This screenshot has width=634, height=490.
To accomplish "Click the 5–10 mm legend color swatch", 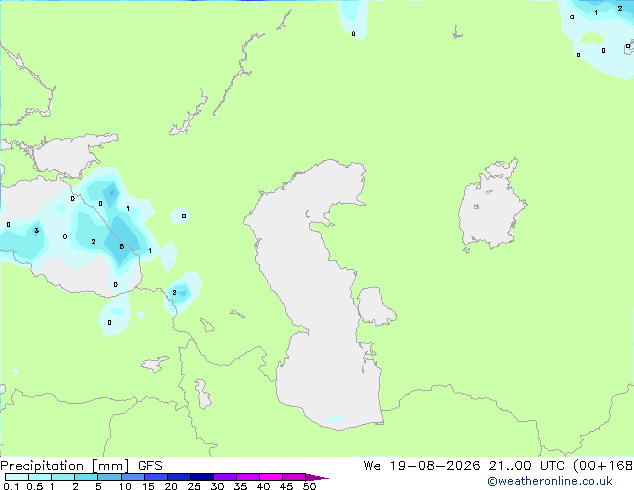I will 110,477.
